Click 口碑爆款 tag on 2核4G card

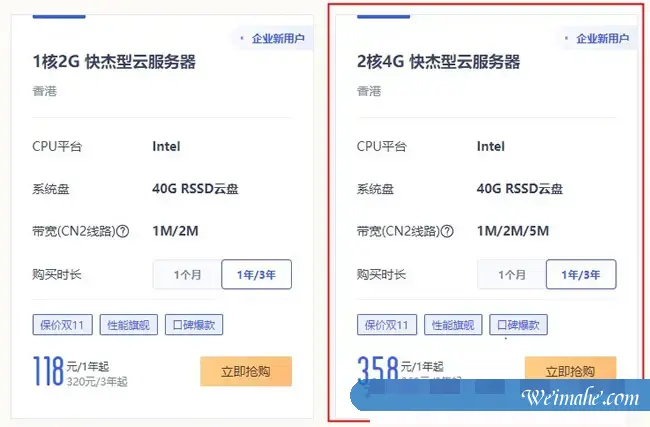[519, 325]
